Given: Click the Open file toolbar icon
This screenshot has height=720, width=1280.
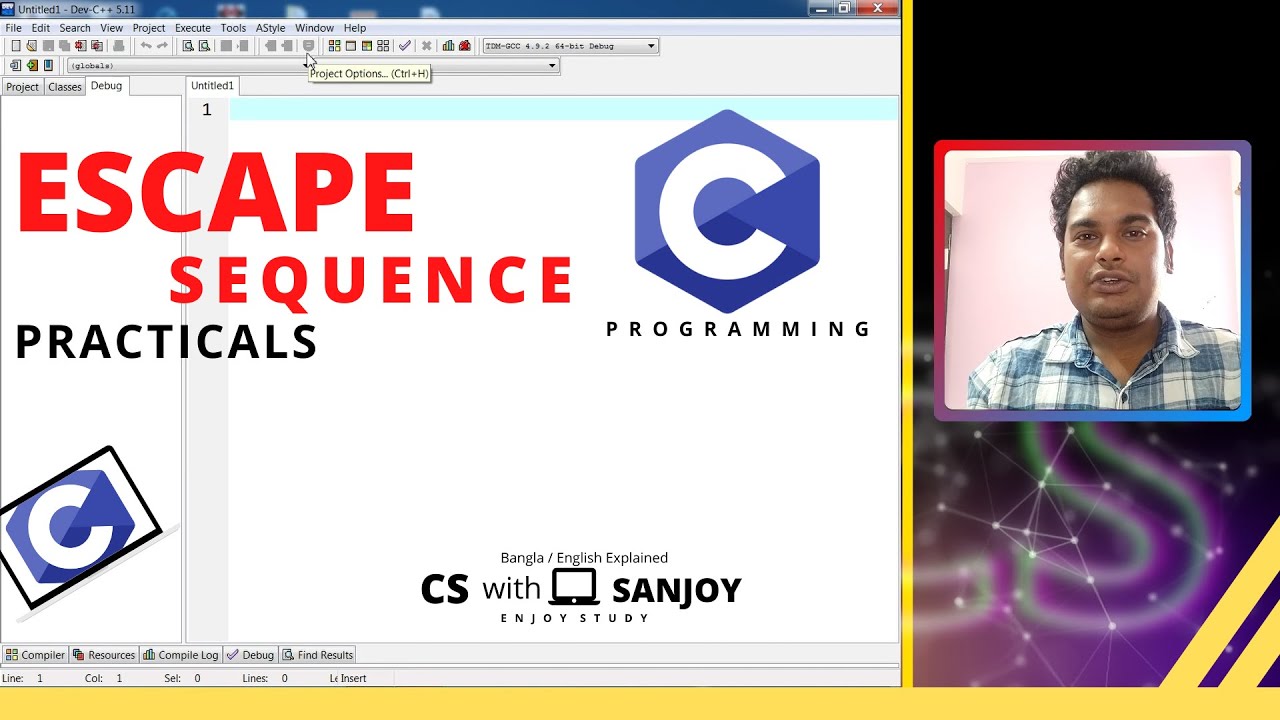Looking at the screenshot, I should click(x=32, y=46).
